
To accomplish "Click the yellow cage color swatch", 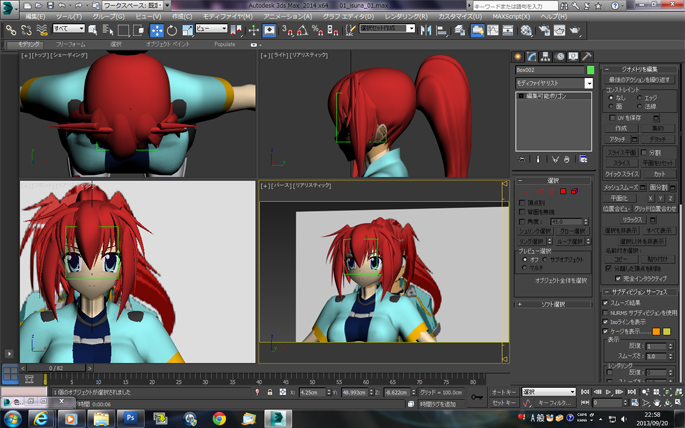I will [x=667, y=331].
